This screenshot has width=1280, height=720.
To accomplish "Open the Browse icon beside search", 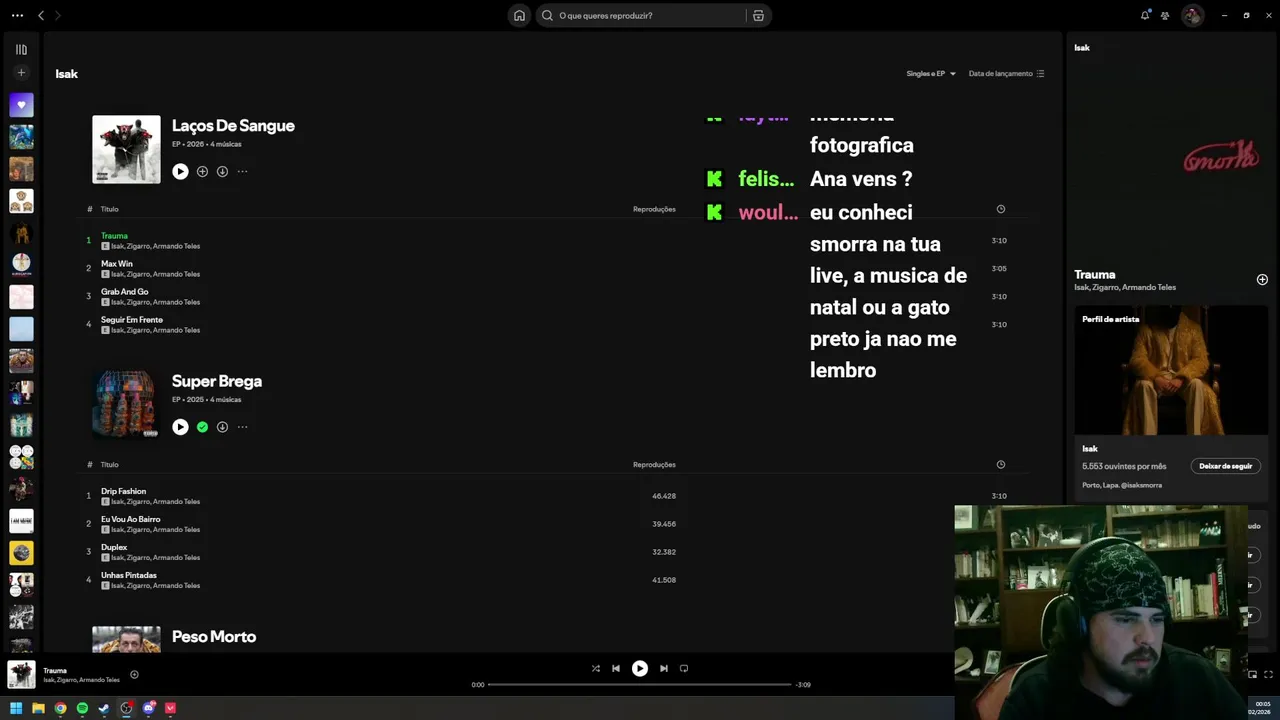I will pos(758,15).
